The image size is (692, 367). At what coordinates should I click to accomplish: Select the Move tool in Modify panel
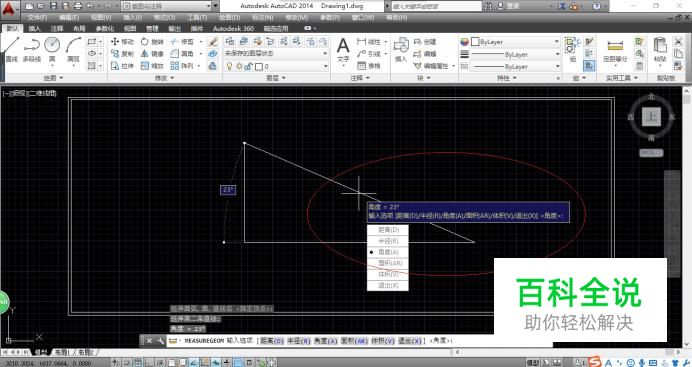[122, 41]
